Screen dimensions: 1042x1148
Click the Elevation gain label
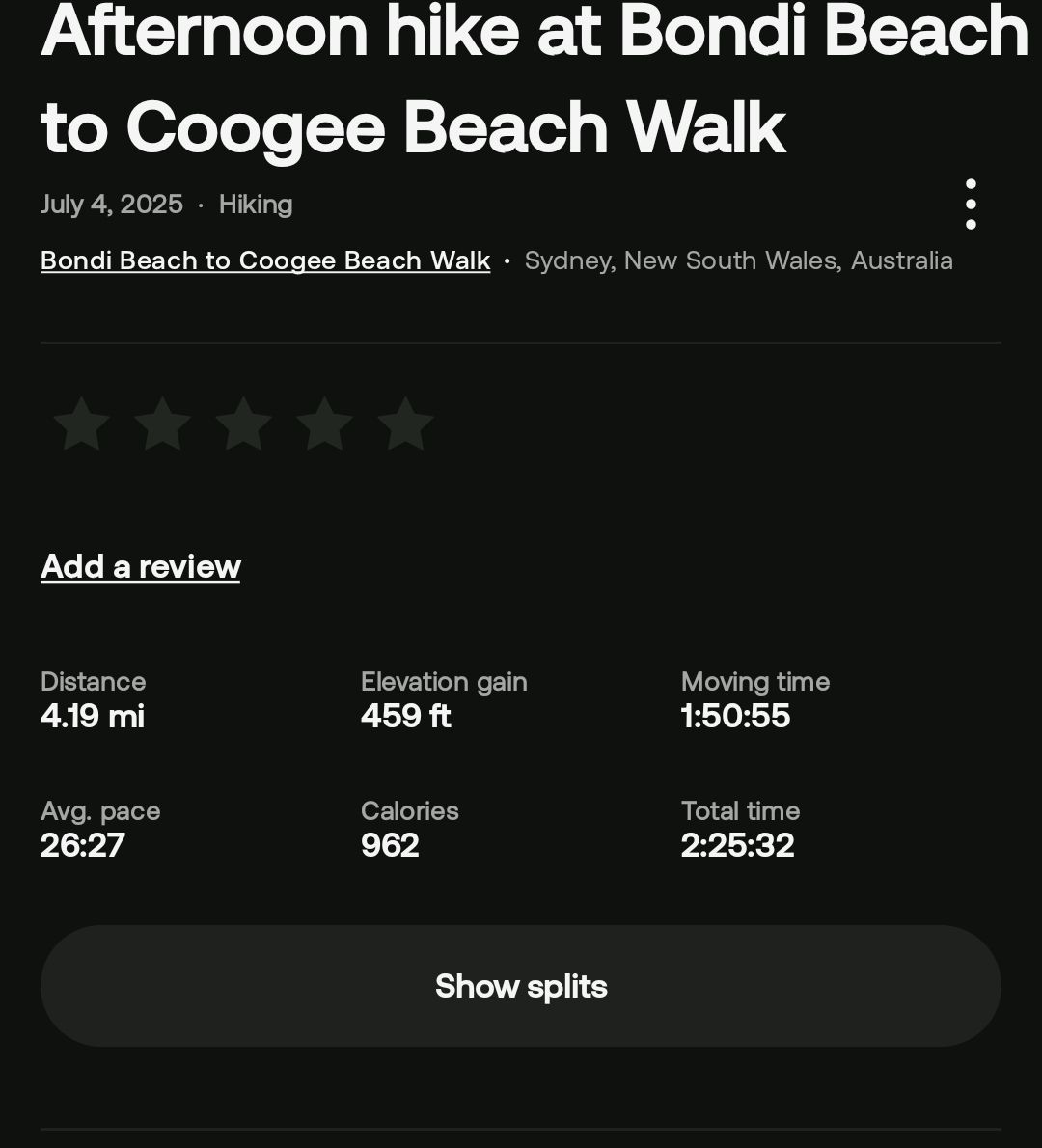click(444, 682)
